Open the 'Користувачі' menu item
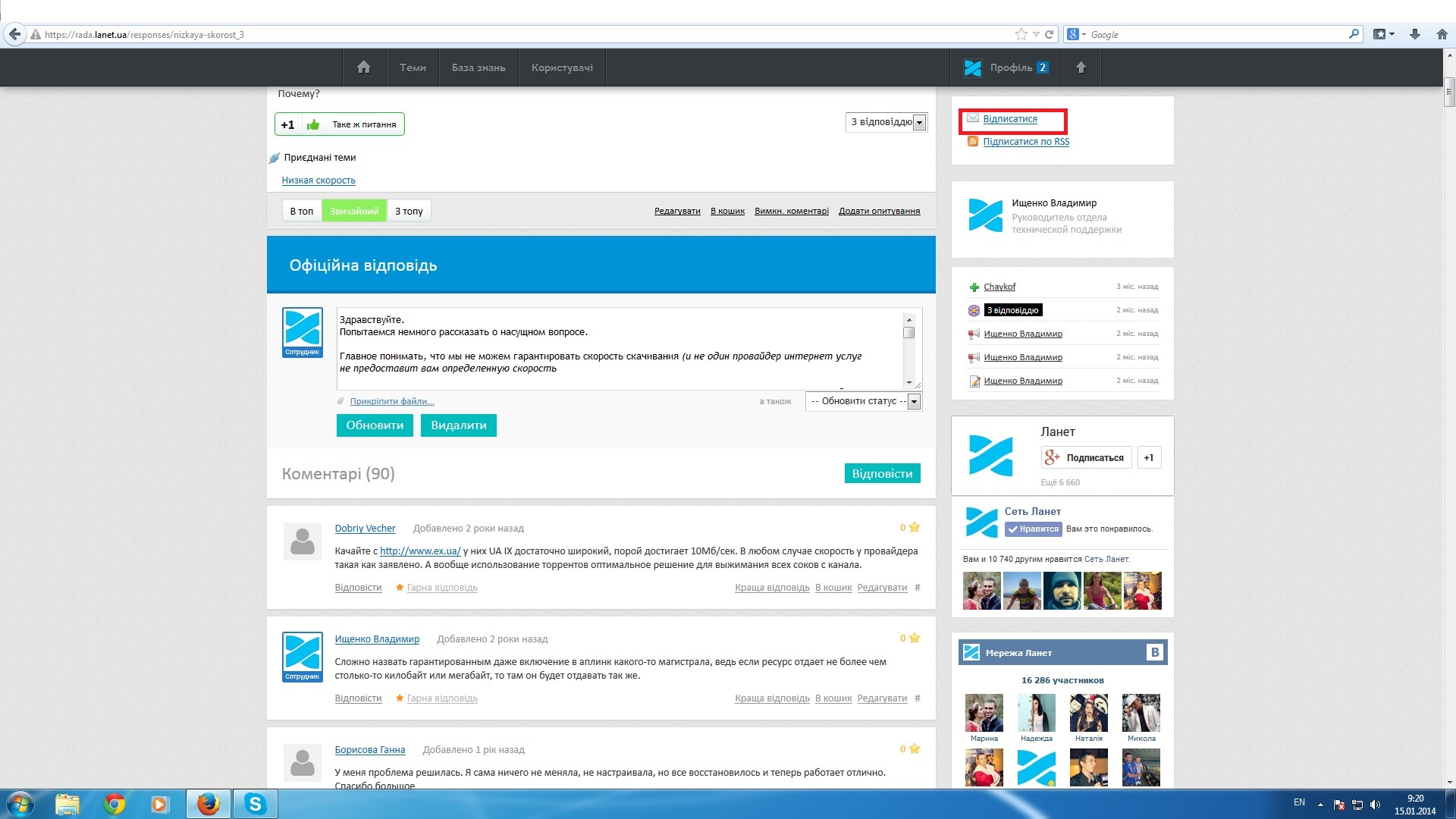The width and height of the screenshot is (1456, 819). 562,67
